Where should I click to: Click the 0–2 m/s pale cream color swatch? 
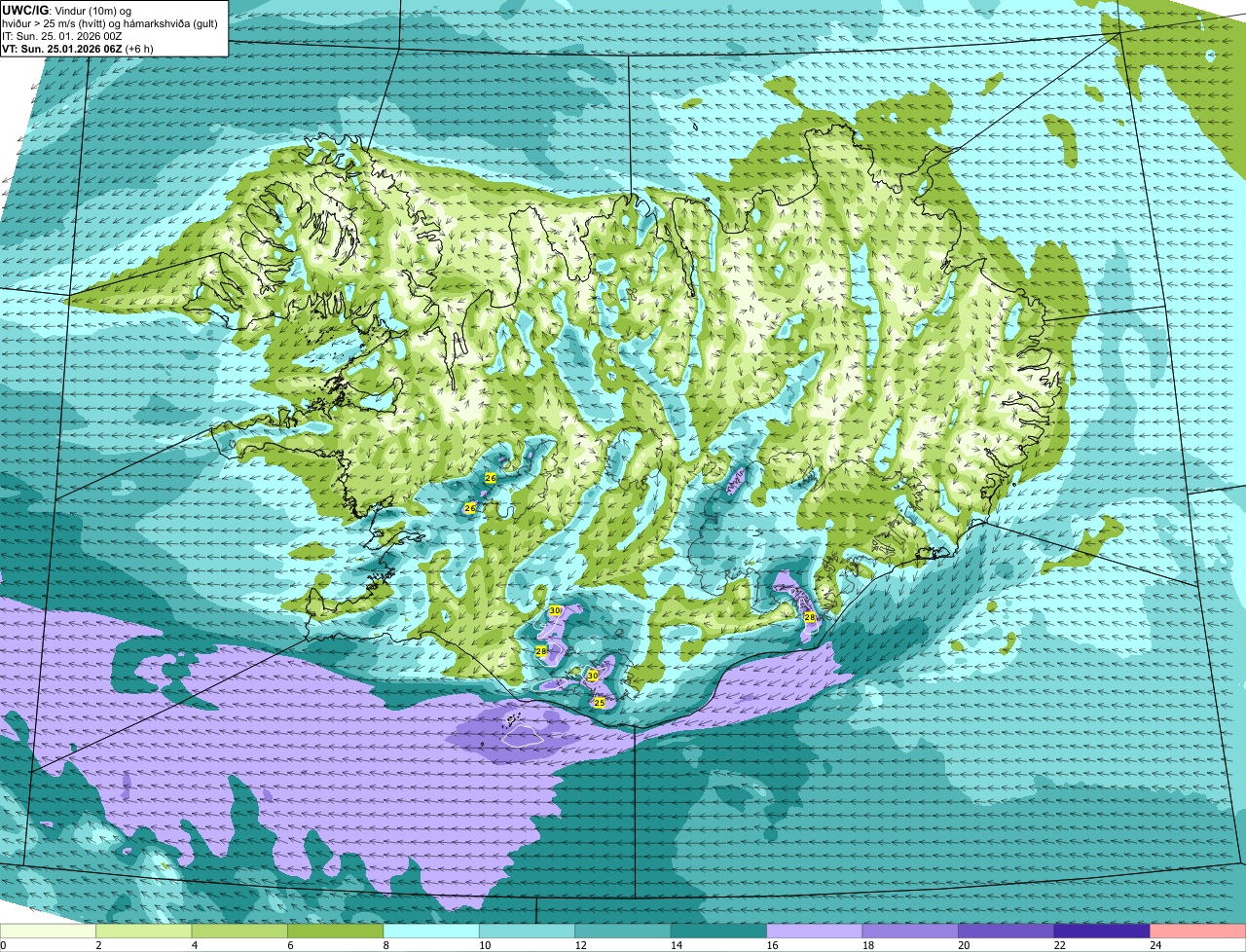tap(49, 932)
